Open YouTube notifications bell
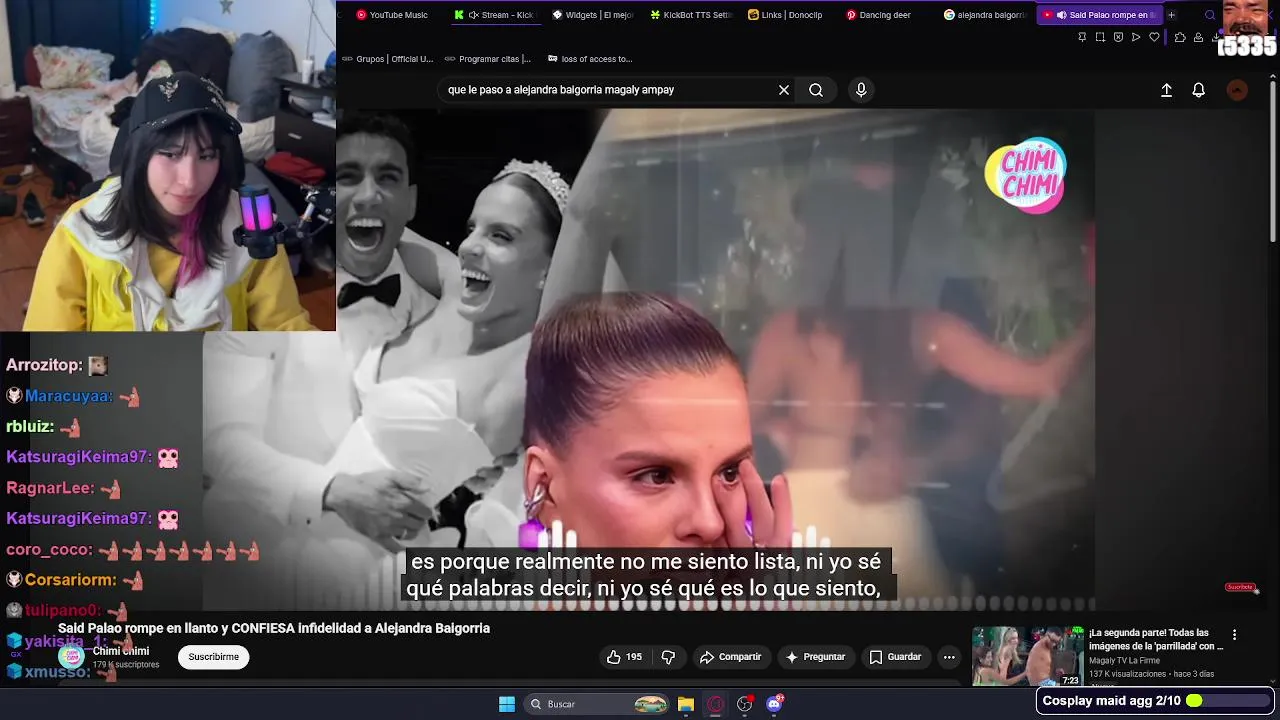Screen dimensions: 1280x720 pos(1198,90)
